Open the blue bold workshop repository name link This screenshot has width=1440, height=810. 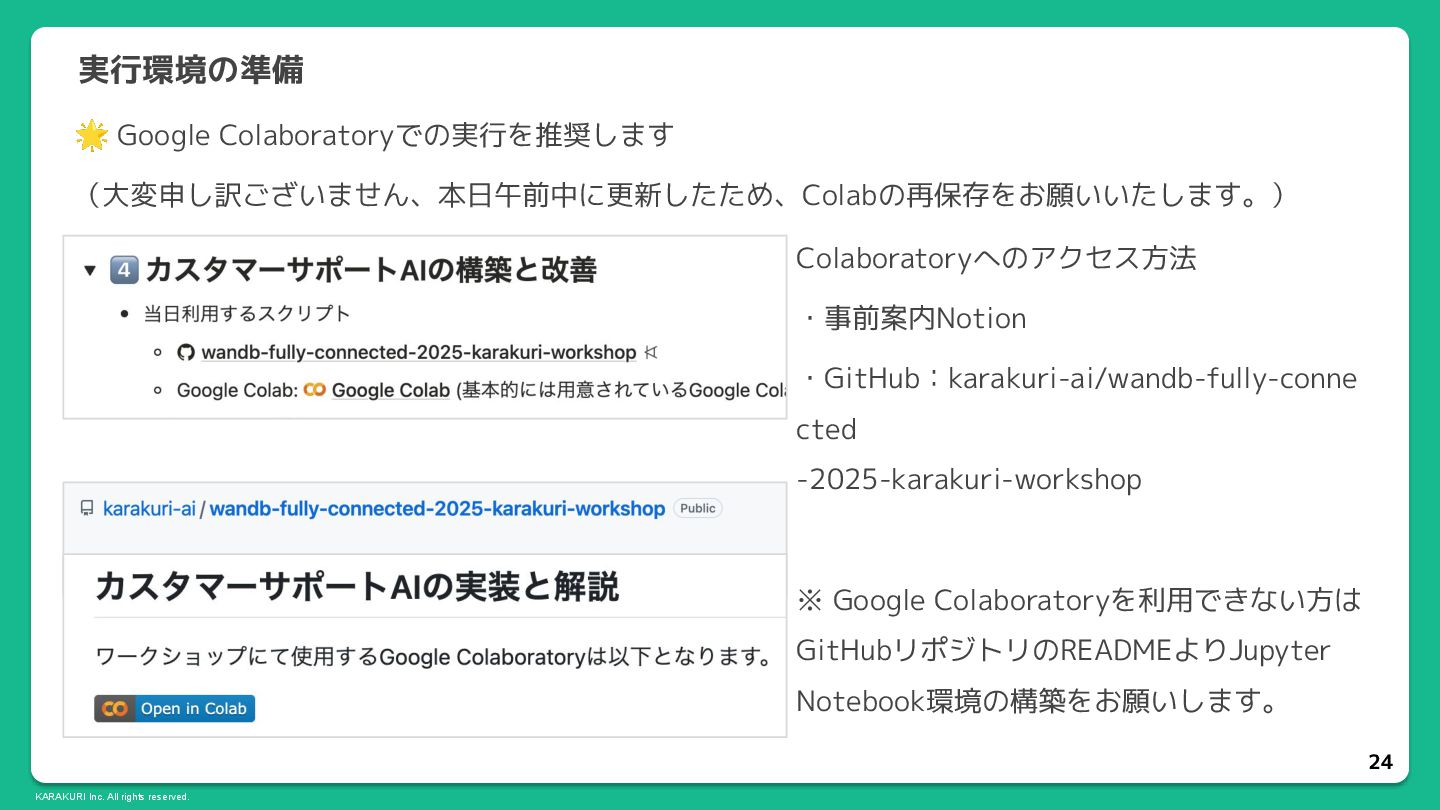point(437,508)
